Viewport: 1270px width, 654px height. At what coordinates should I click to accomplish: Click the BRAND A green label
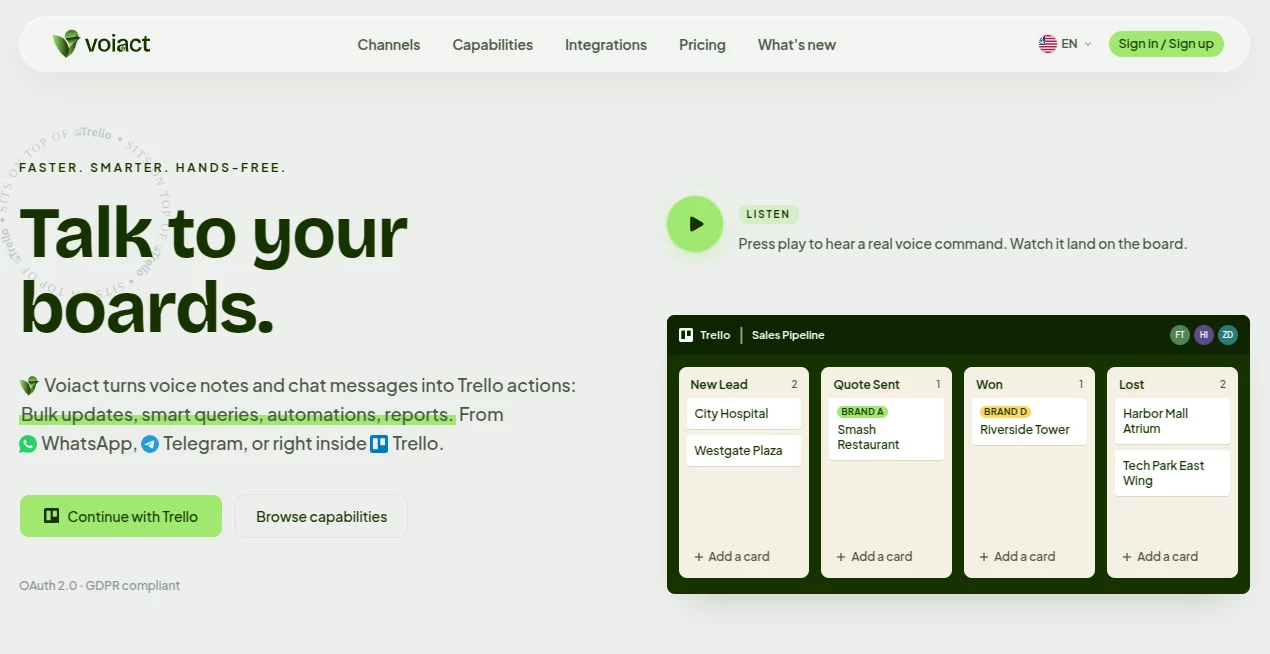pos(862,412)
